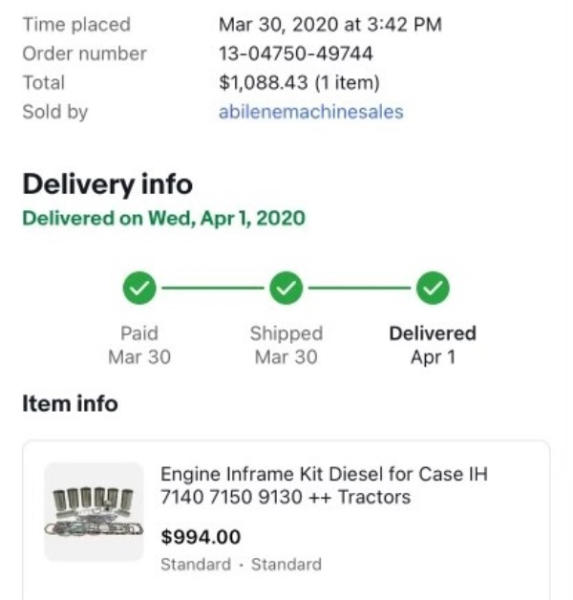Click the Delivered on Wed, Apr 1, 2020 status
The width and height of the screenshot is (573, 600).
click(x=164, y=218)
